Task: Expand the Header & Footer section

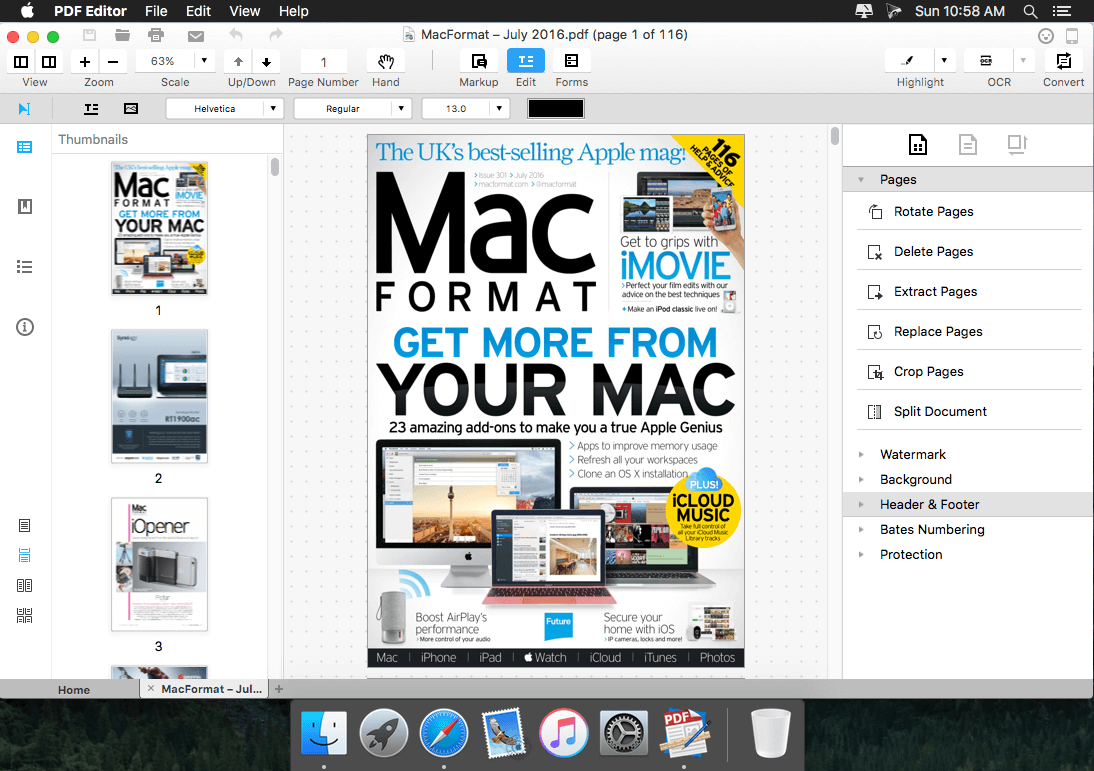Action: click(861, 504)
